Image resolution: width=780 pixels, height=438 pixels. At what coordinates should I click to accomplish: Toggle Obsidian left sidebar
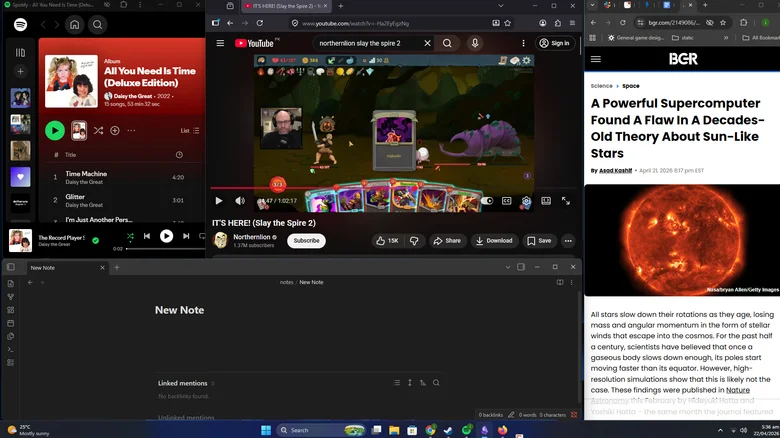(11, 267)
